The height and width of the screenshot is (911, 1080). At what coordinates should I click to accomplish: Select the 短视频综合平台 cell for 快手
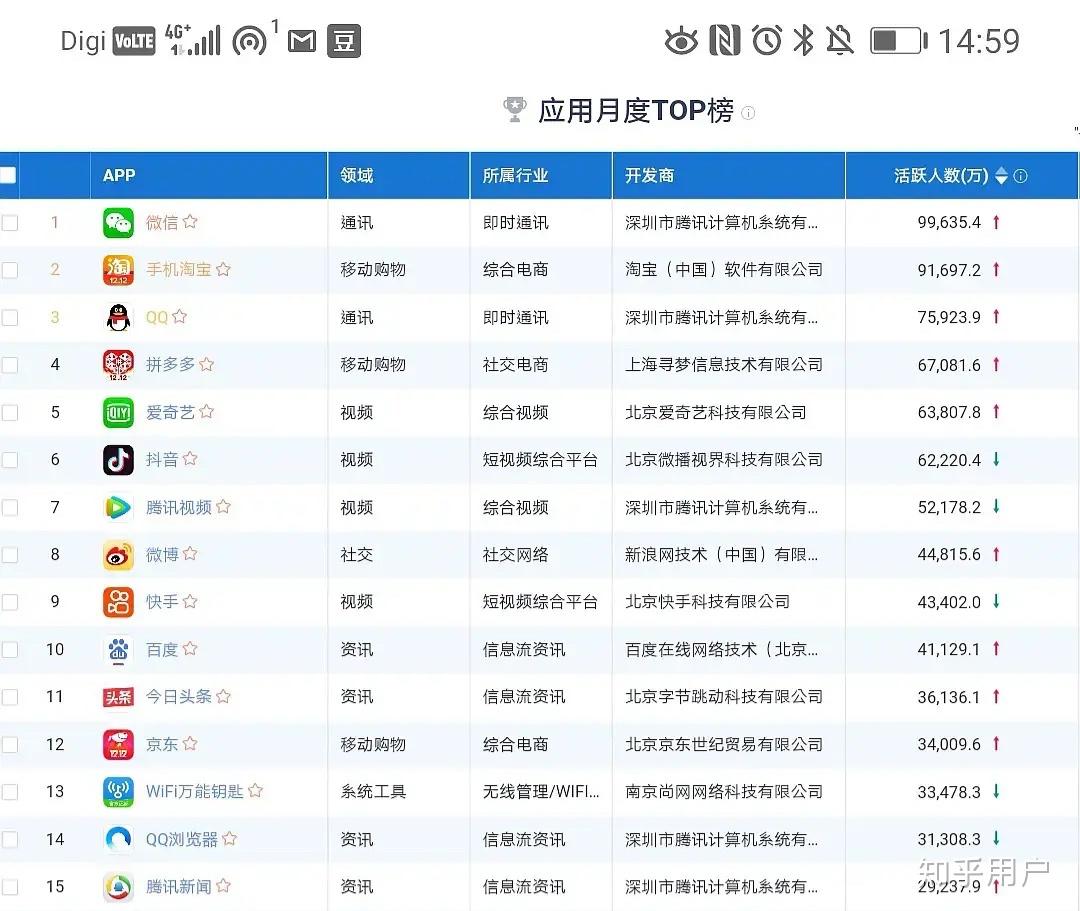[540, 602]
